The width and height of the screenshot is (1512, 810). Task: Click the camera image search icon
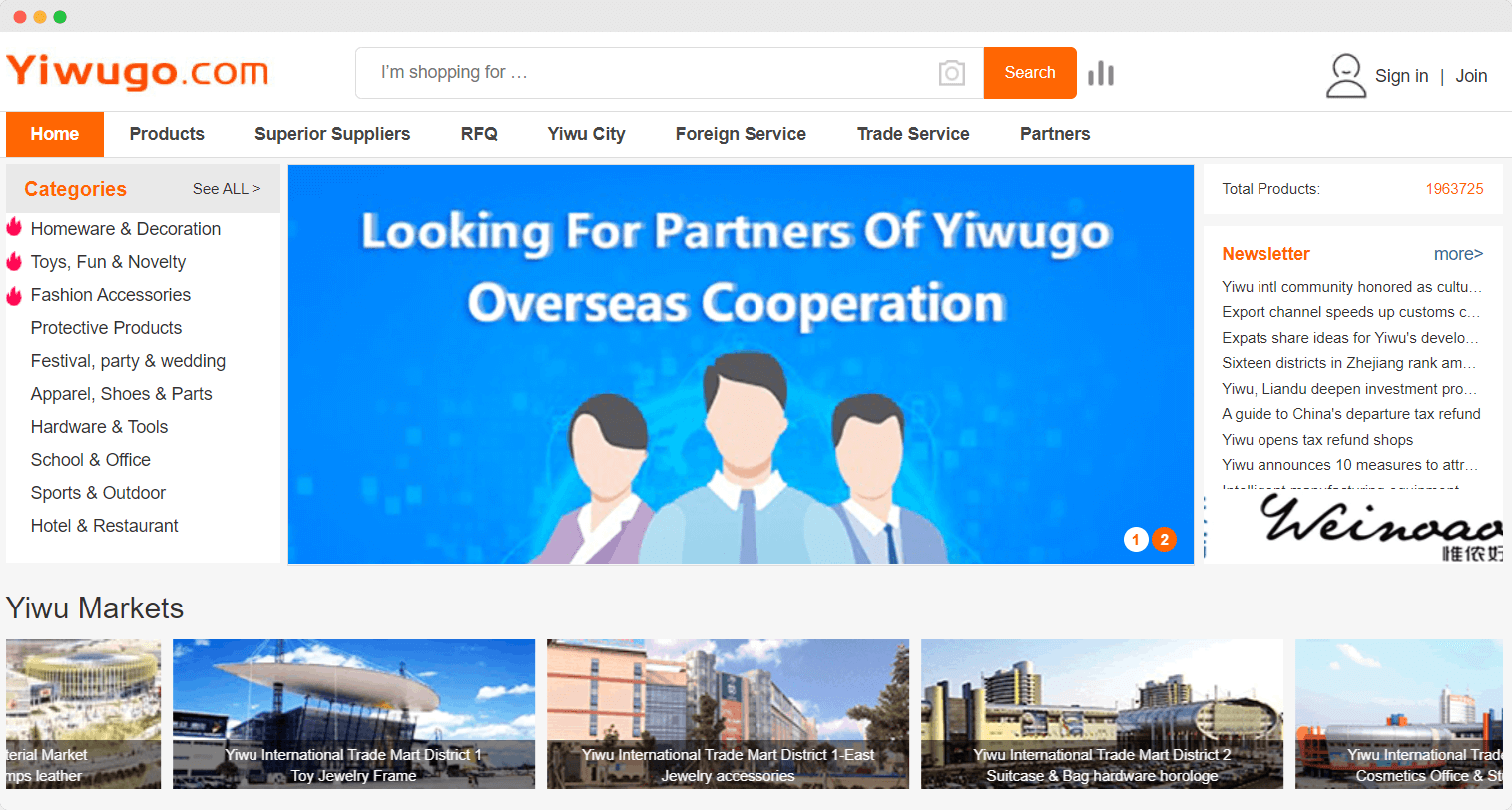coord(952,73)
